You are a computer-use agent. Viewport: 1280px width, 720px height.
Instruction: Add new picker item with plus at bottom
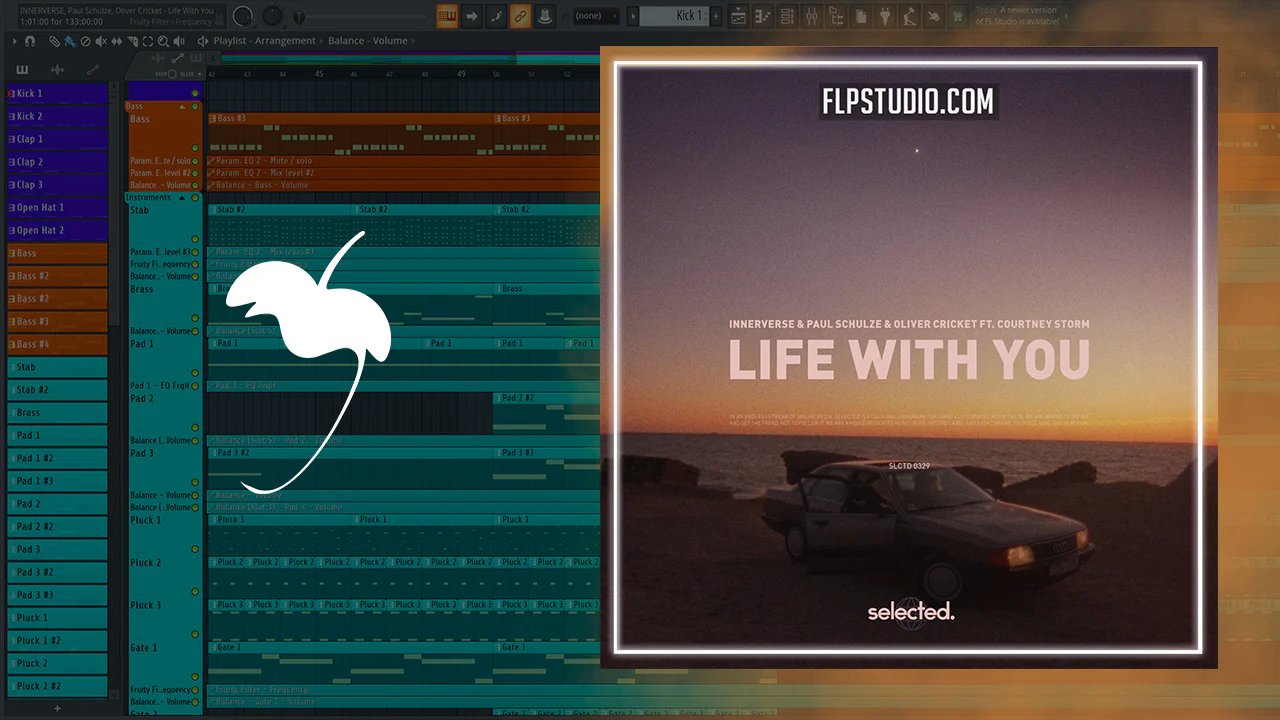click(x=57, y=708)
